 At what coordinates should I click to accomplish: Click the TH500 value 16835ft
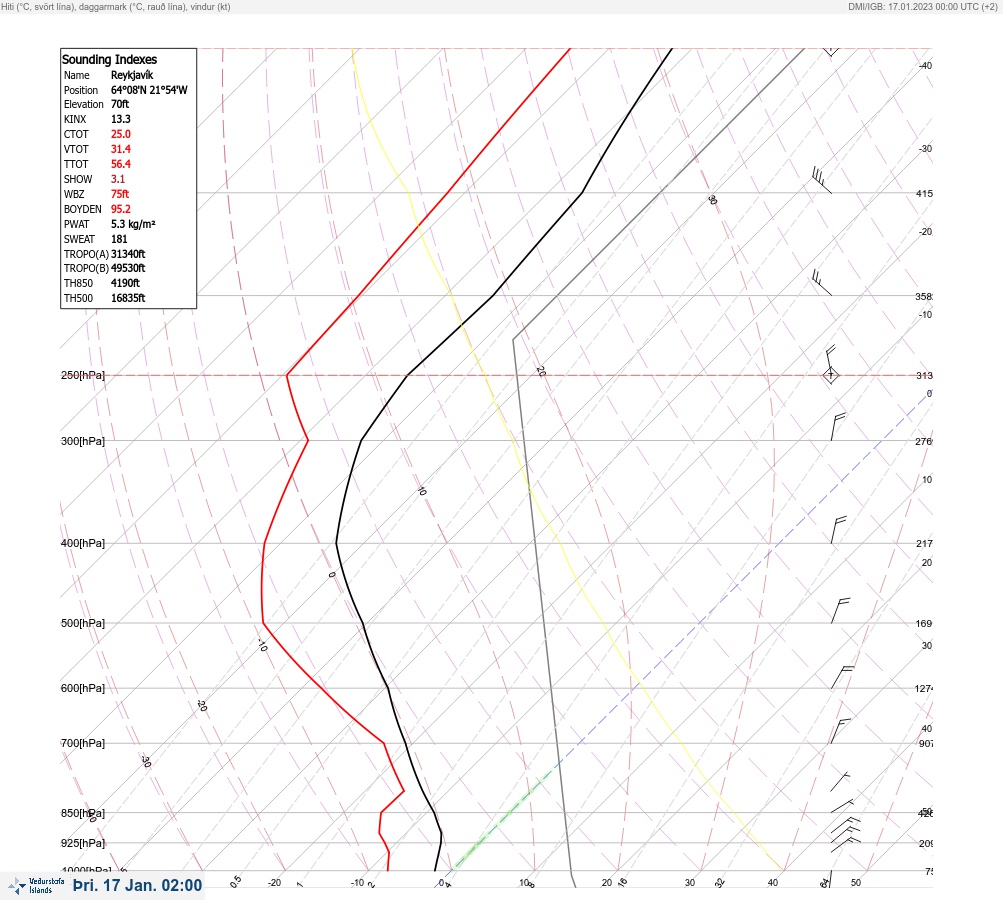tap(128, 298)
